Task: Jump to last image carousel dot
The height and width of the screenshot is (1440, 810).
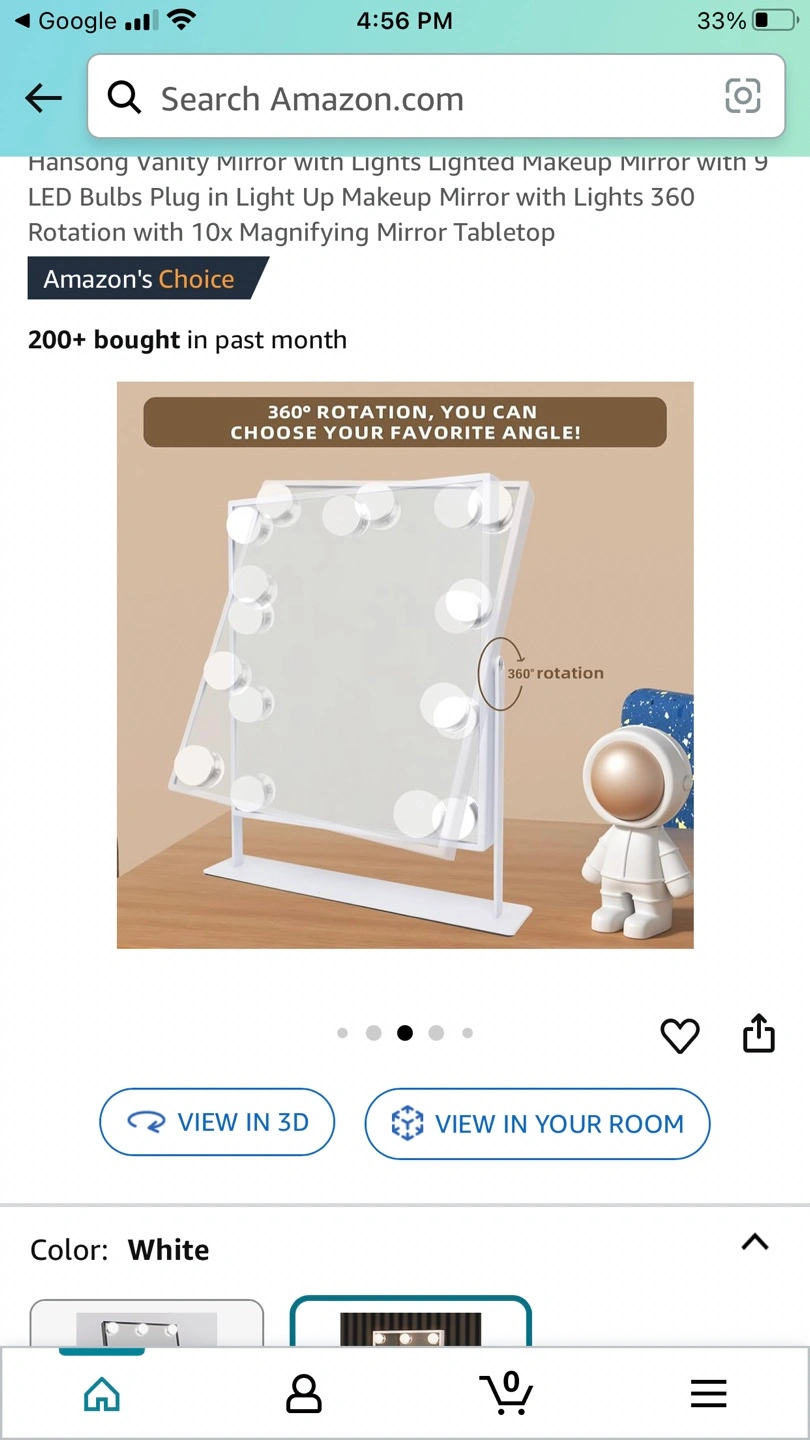Action: pos(467,1033)
